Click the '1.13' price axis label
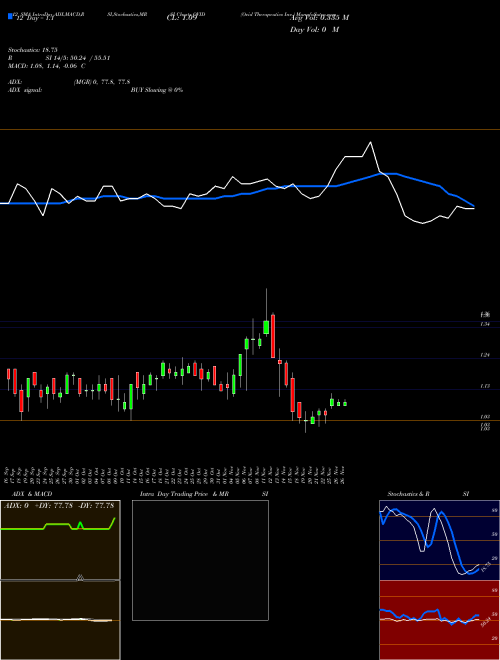Viewport: 500px width, 660px height. click(x=485, y=386)
